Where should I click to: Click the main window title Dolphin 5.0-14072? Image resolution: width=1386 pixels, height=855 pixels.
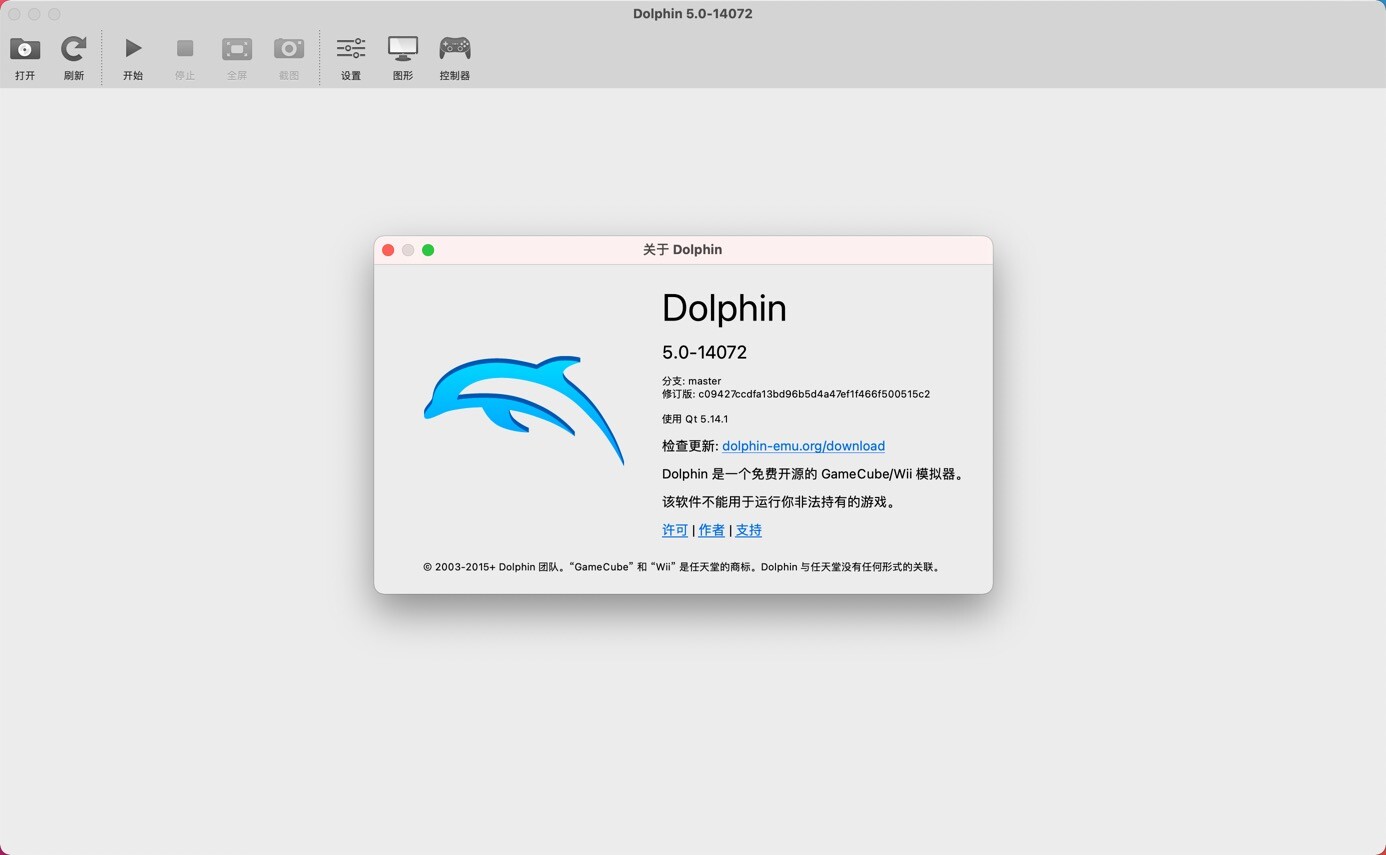click(693, 13)
